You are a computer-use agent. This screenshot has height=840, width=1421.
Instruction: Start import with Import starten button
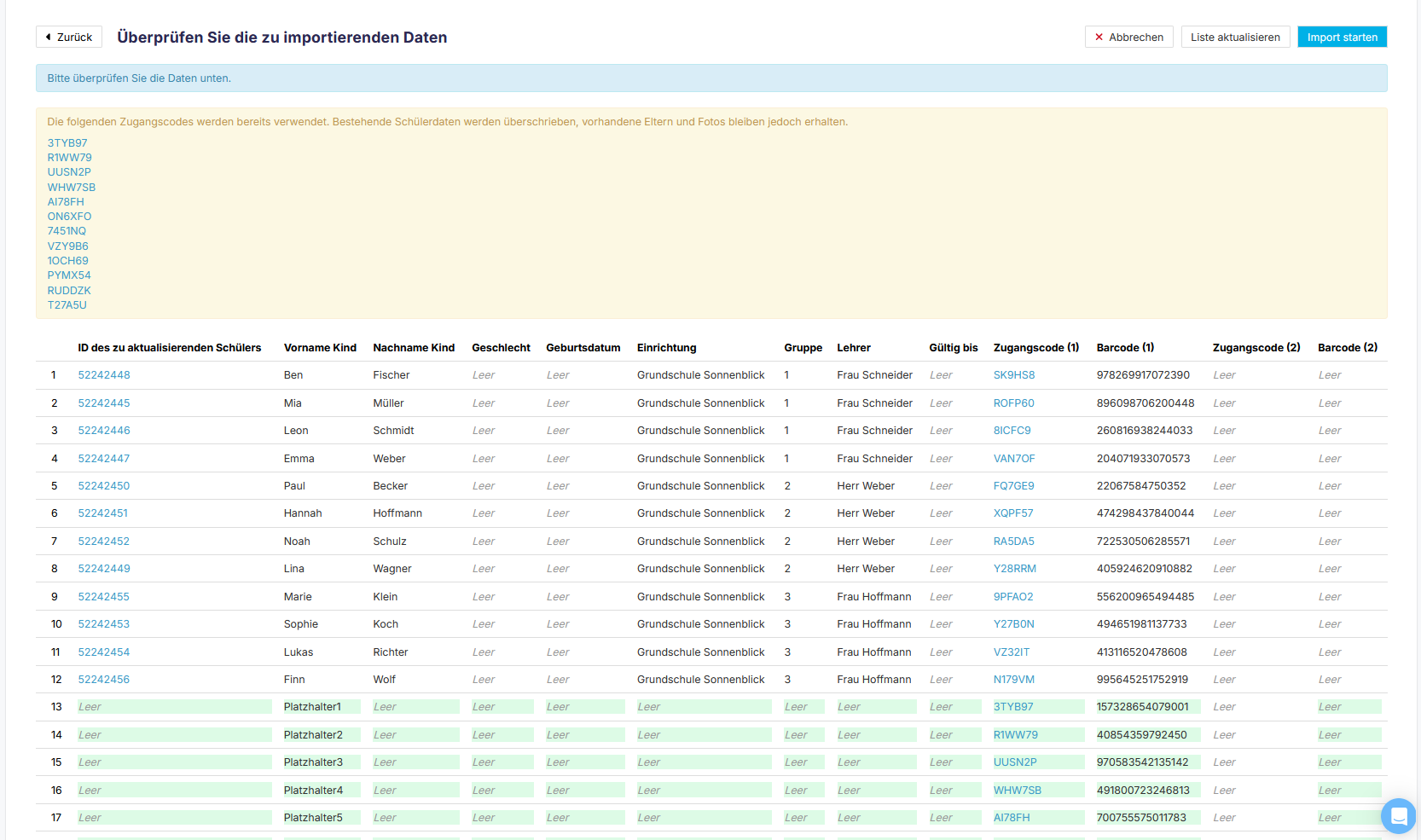pos(1342,37)
